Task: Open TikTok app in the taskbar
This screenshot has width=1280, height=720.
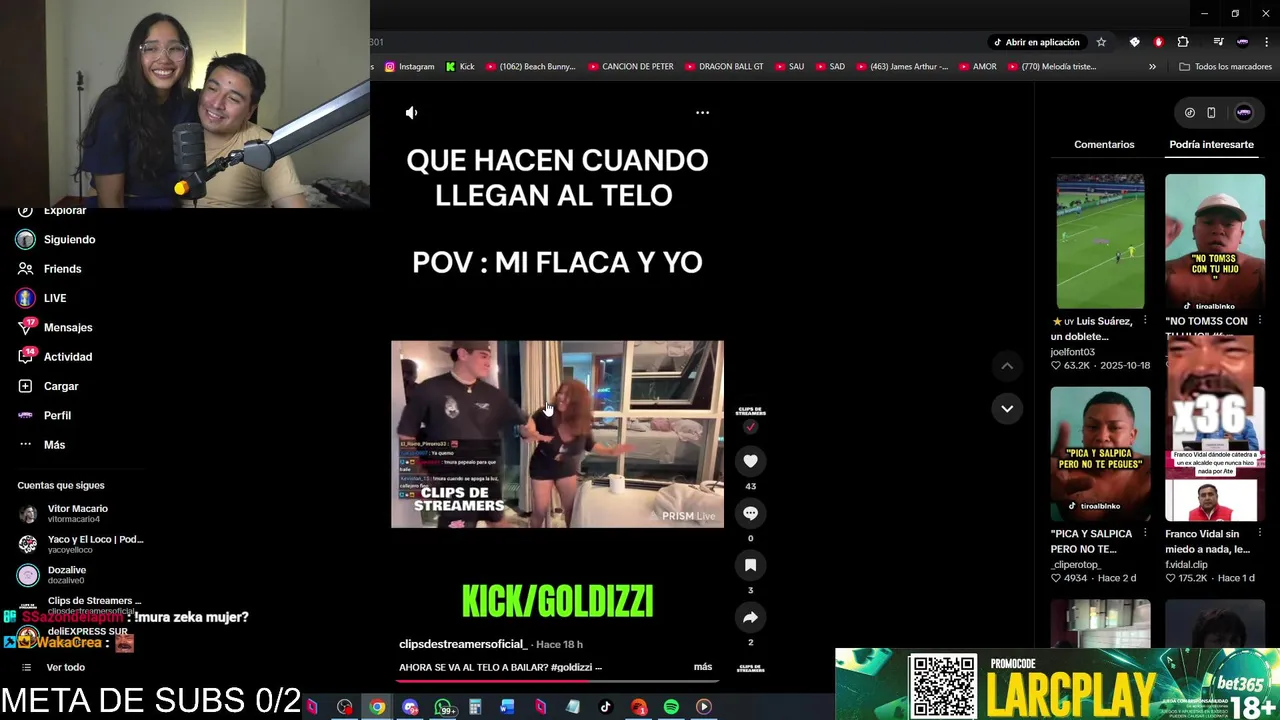Action: coord(605,707)
